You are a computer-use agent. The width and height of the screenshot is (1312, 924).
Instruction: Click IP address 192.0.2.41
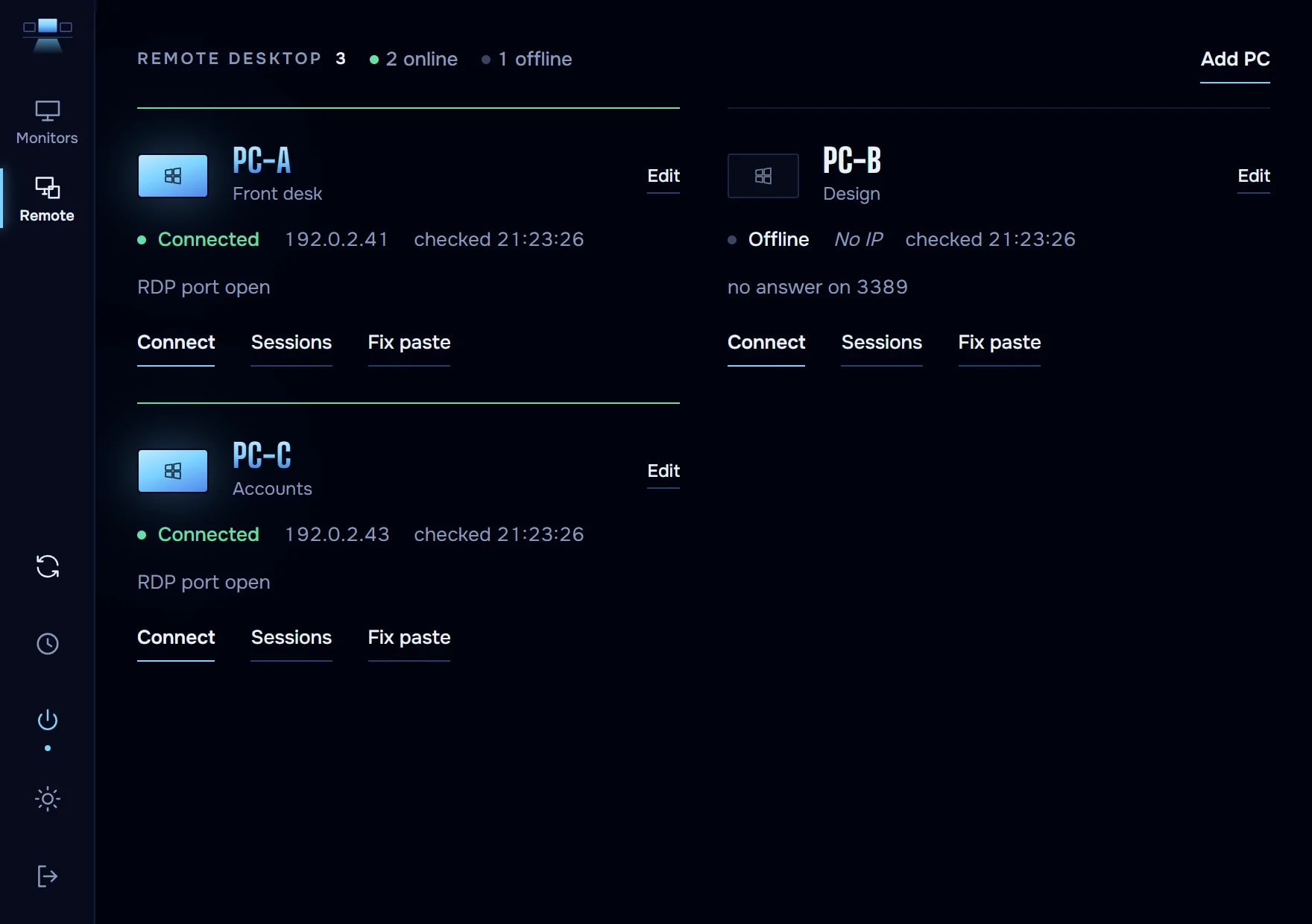pos(336,239)
